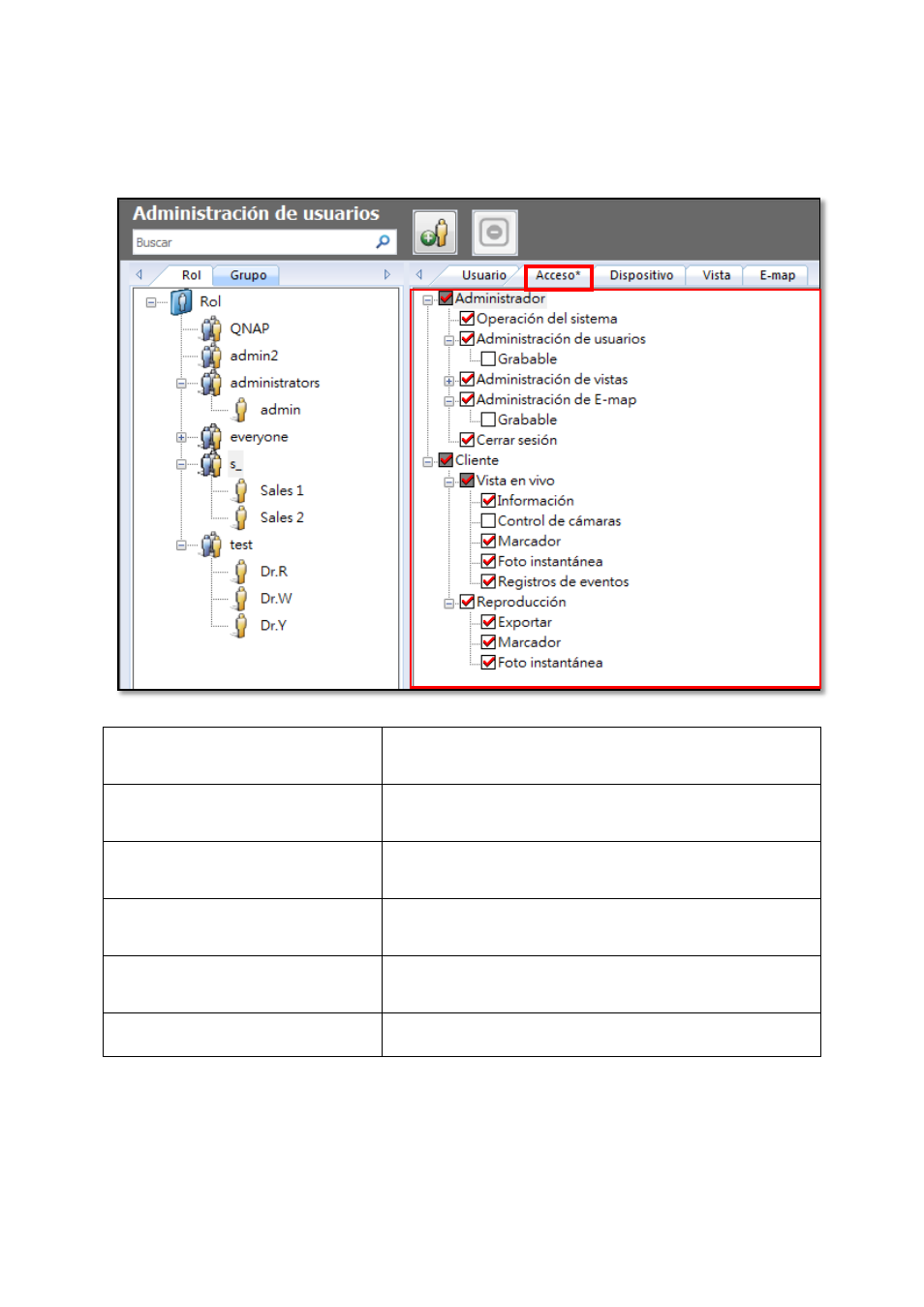
Task: Toggle the Administrador checkbox
Action: coord(446,298)
